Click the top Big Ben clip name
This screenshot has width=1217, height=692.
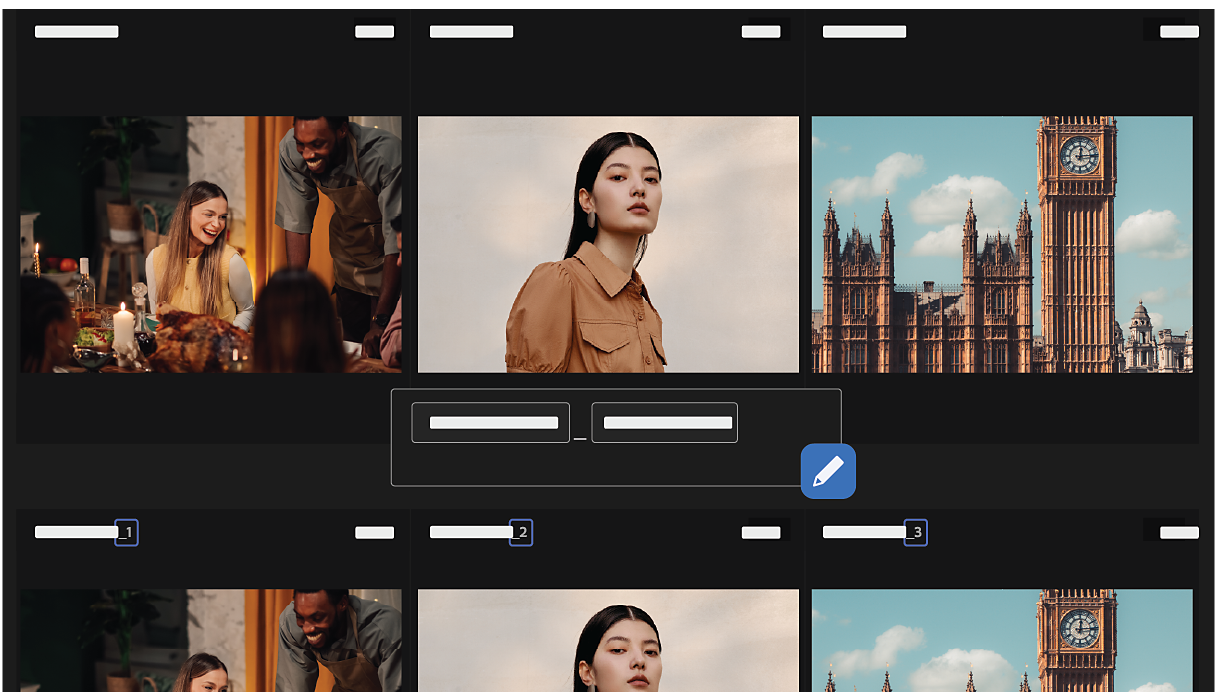864,32
